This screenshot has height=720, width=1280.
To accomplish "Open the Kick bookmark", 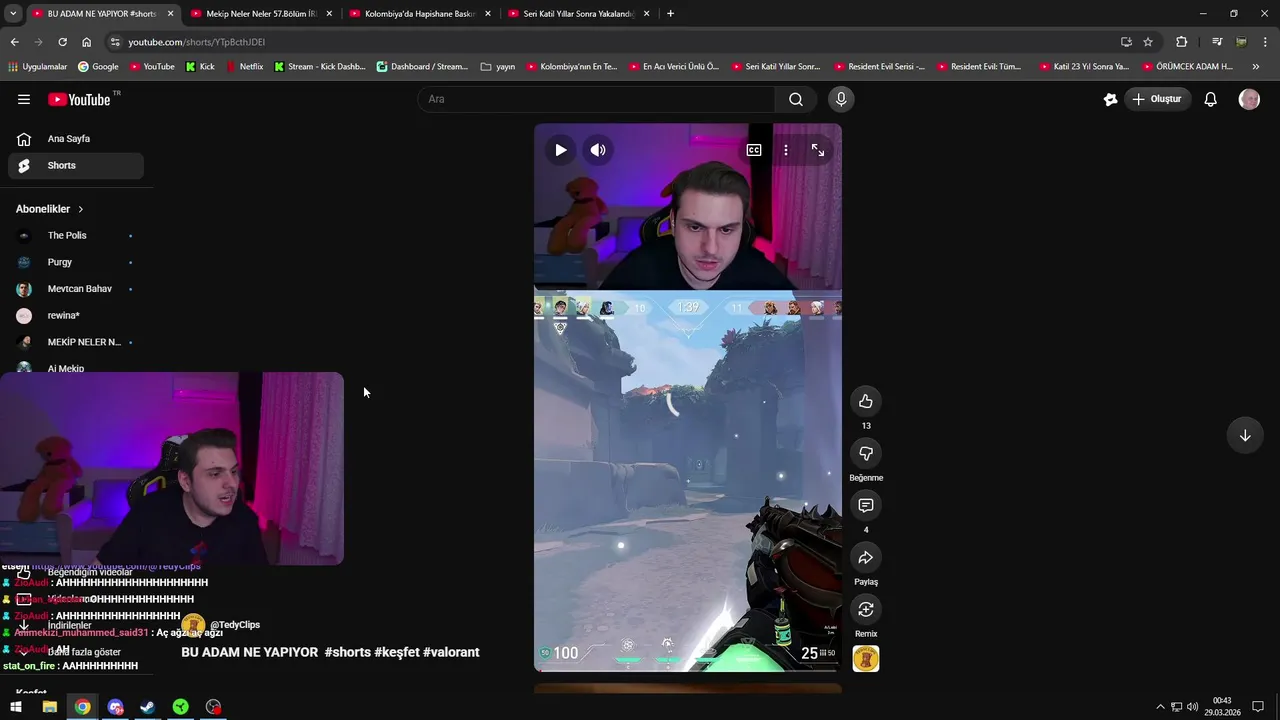I will click(200, 67).
